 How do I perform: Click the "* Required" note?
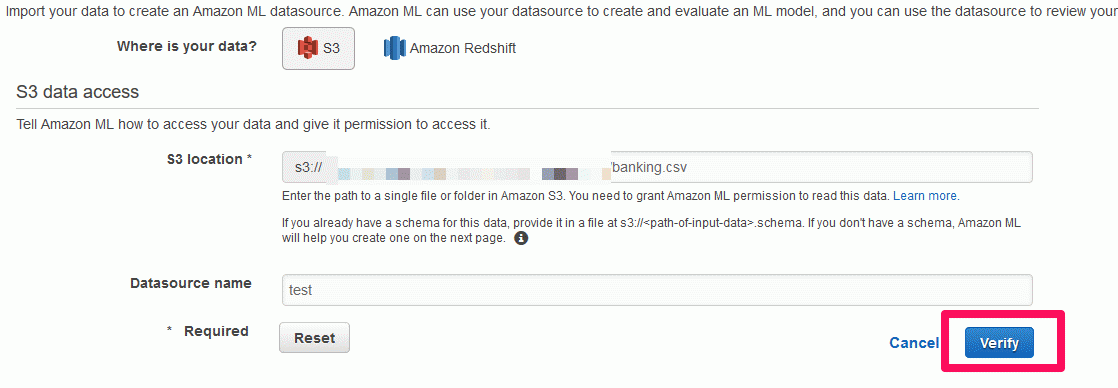pyautogui.click(x=207, y=331)
